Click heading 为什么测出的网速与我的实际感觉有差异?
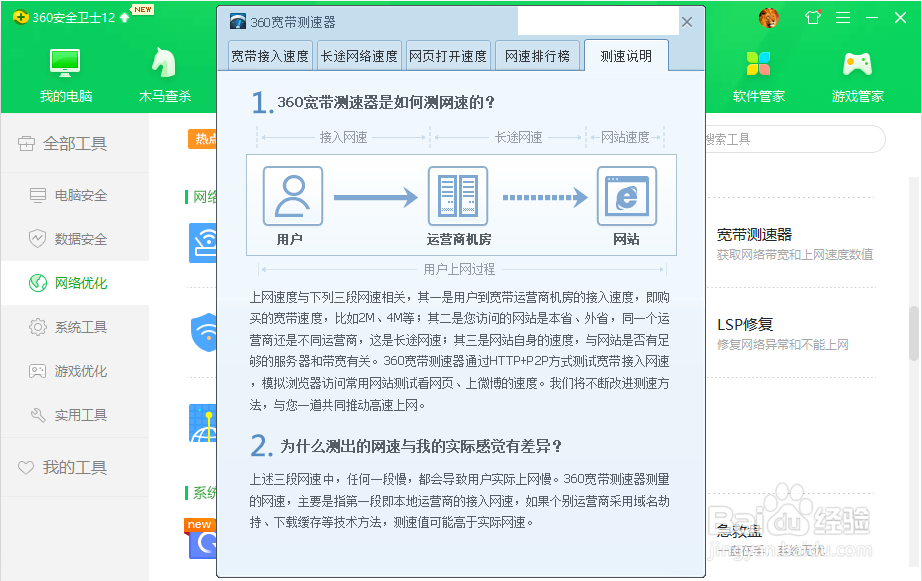Screen dimensions: 922x581 421,446
